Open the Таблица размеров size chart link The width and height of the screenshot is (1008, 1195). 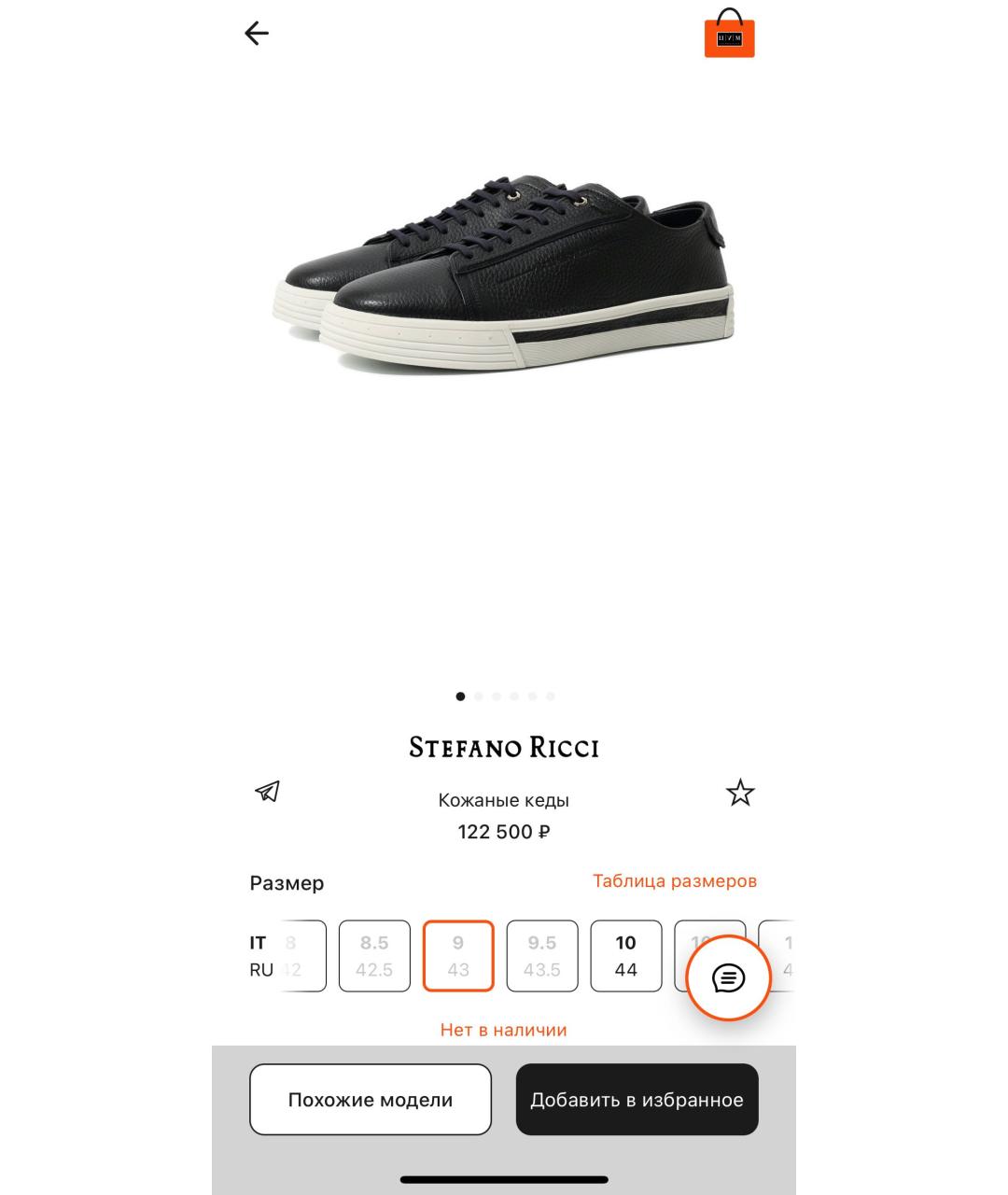(675, 880)
